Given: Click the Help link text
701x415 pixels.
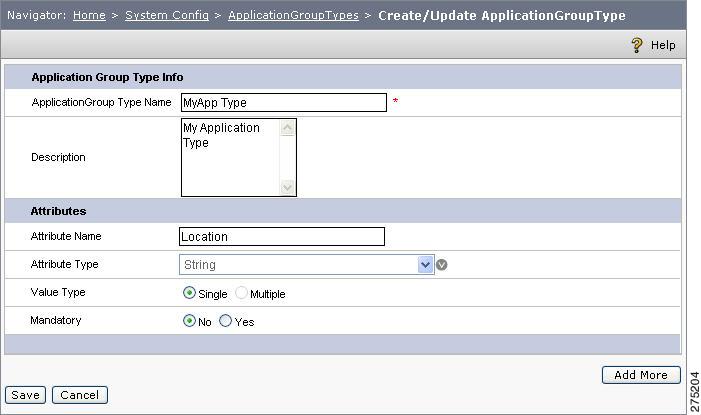Looking at the screenshot, I should [x=663, y=45].
